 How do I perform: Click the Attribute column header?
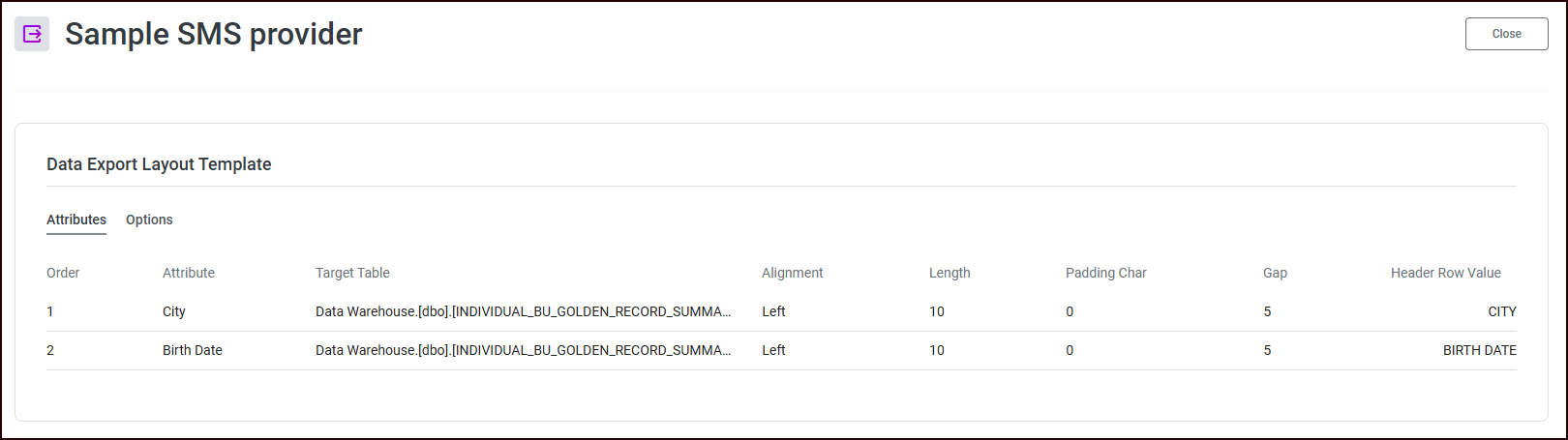[189, 273]
